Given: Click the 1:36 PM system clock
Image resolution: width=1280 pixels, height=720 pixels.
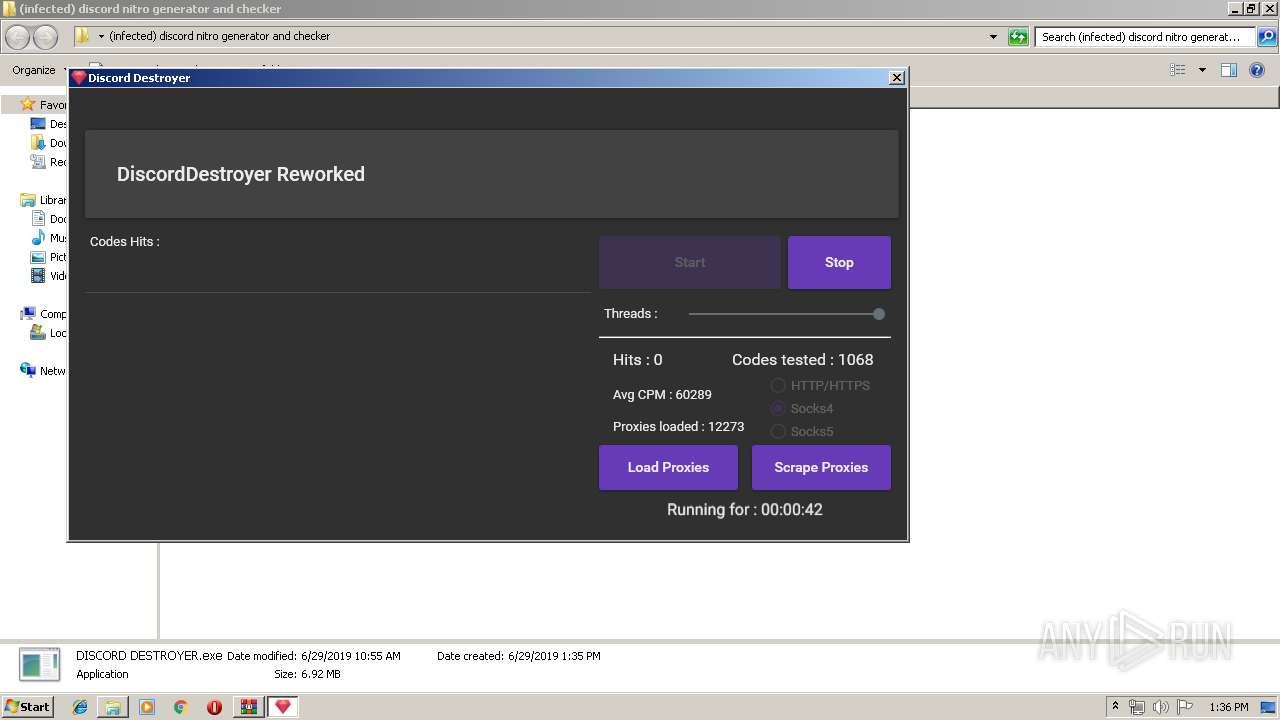Looking at the screenshot, I should coord(1229,707).
